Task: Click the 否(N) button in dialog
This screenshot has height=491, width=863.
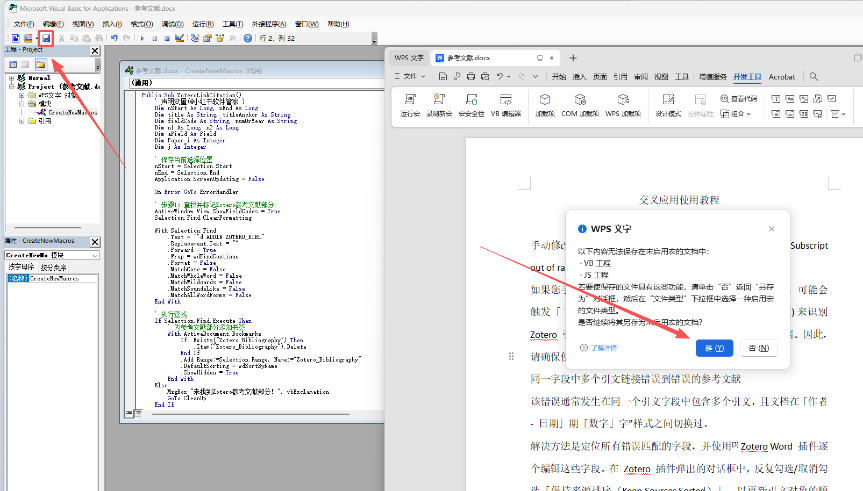Action: [758, 347]
